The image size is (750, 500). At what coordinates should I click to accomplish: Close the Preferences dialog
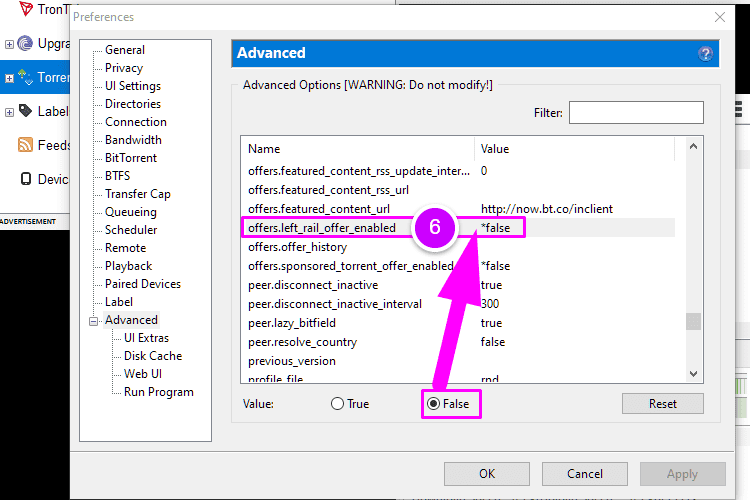tap(720, 17)
